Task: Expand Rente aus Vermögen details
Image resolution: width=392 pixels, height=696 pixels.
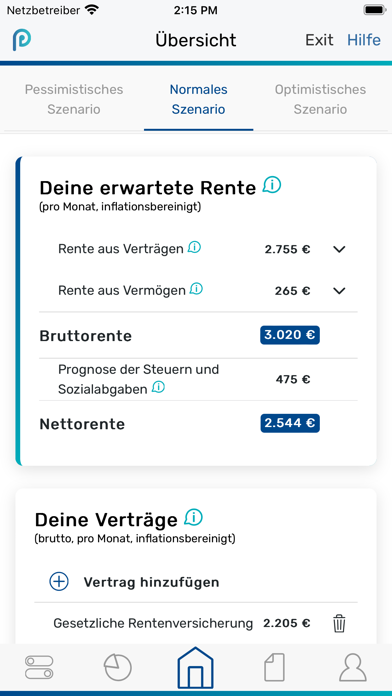Action: (339, 291)
